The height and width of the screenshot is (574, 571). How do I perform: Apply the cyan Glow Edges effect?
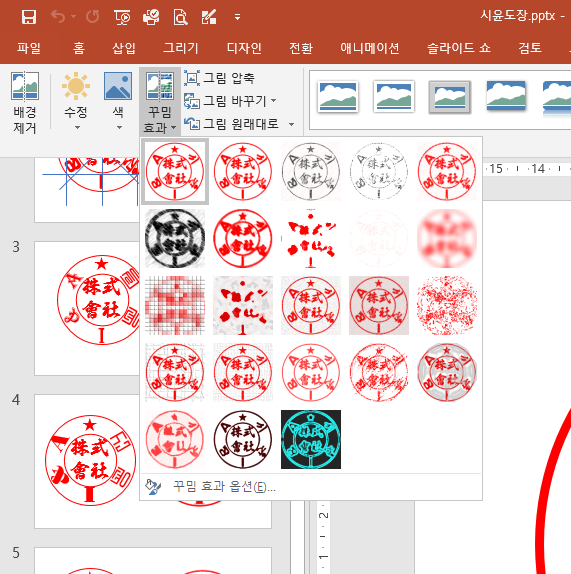[x=311, y=439]
